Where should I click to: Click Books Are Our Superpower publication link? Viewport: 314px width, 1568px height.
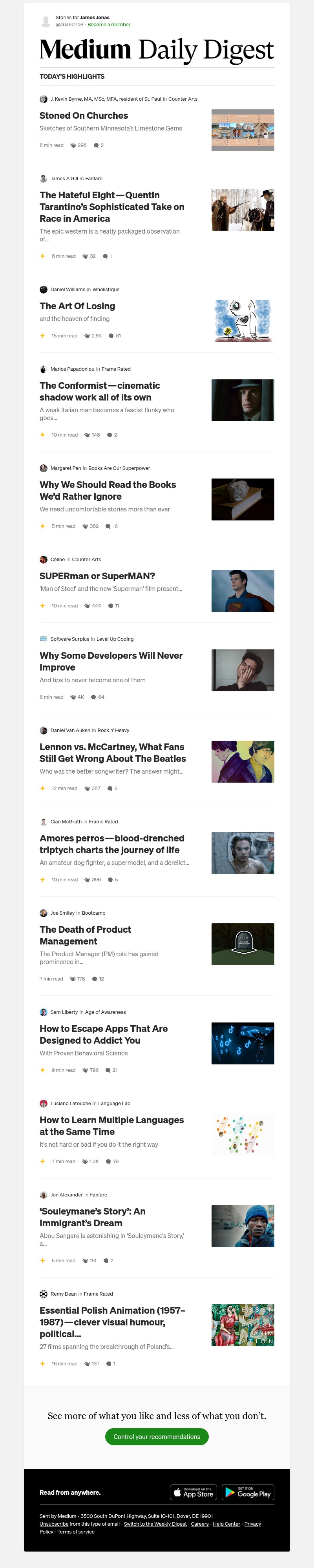119,469
